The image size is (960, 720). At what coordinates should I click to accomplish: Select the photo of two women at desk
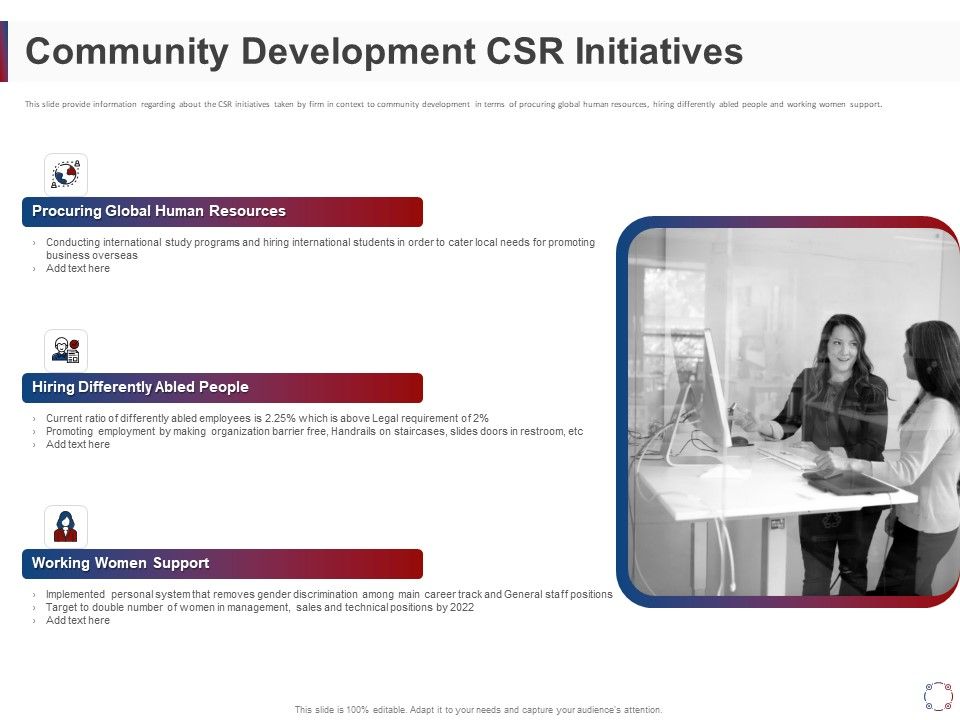tap(793, 412)
